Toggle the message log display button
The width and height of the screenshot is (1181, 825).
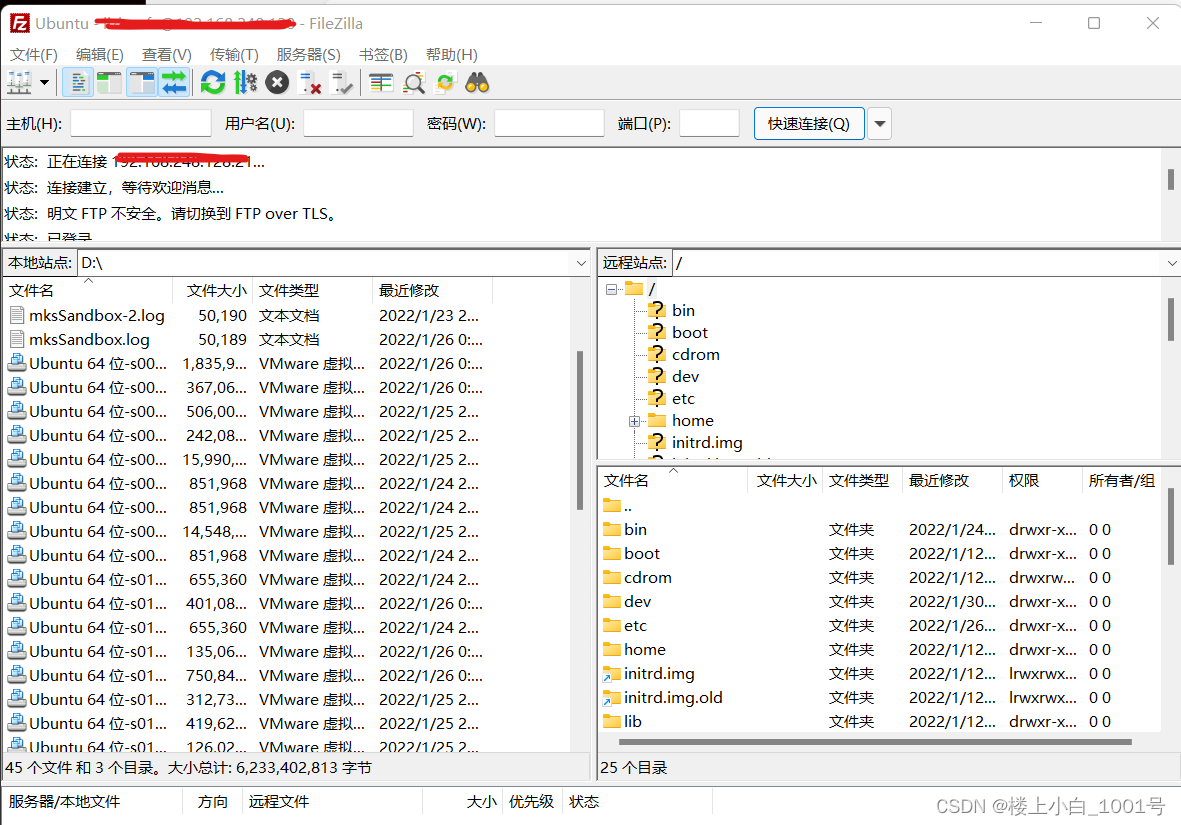[x=78, y=82]
